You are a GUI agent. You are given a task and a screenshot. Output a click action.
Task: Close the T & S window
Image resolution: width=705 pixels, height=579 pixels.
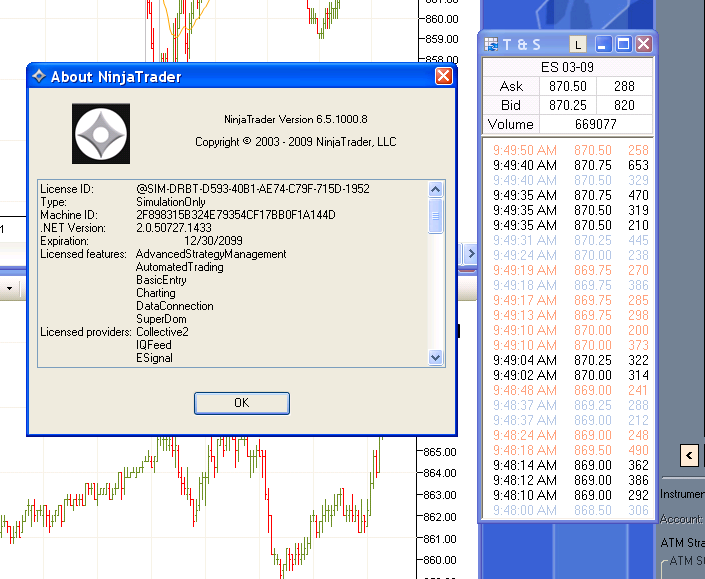(x=644, y=44)
